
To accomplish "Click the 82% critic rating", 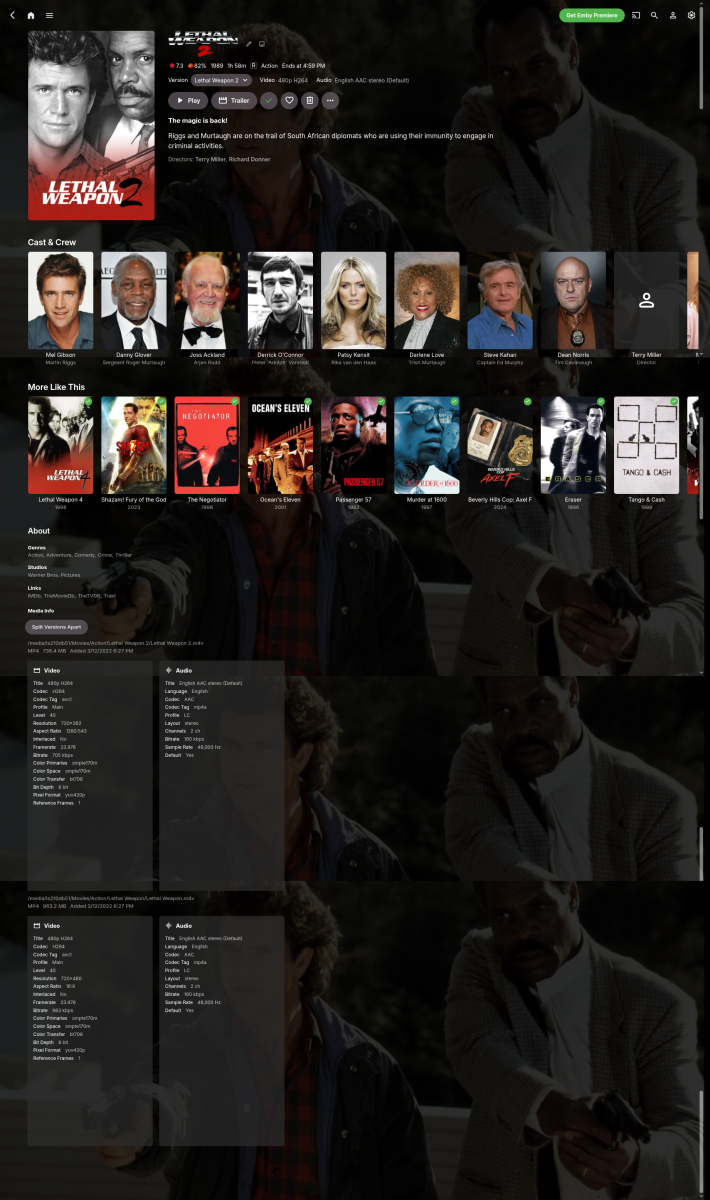I will click(x=197, y=65).
